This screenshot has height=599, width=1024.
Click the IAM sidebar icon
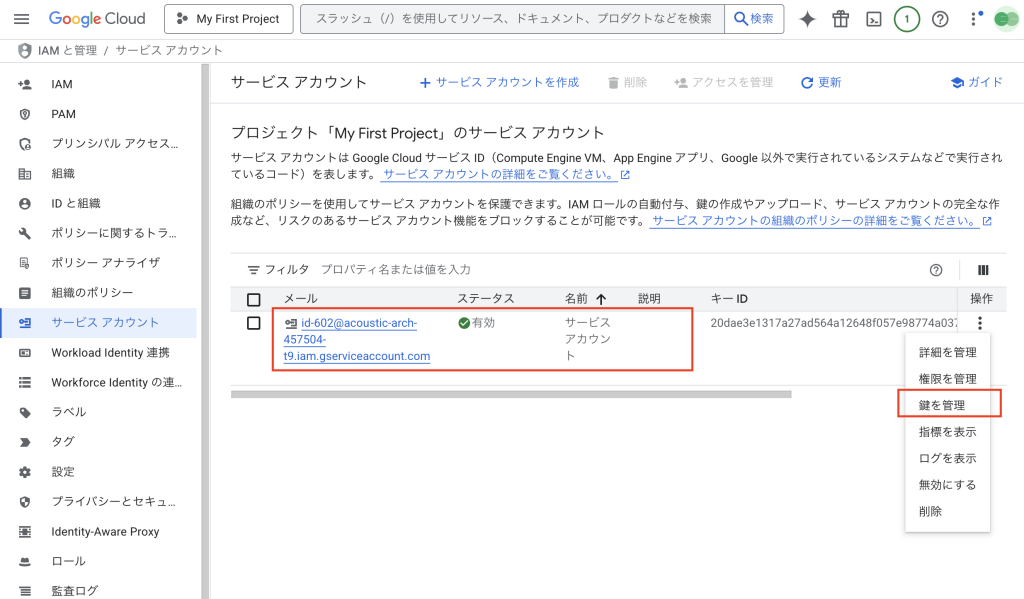pyautogui.click(x=25, y=84)
